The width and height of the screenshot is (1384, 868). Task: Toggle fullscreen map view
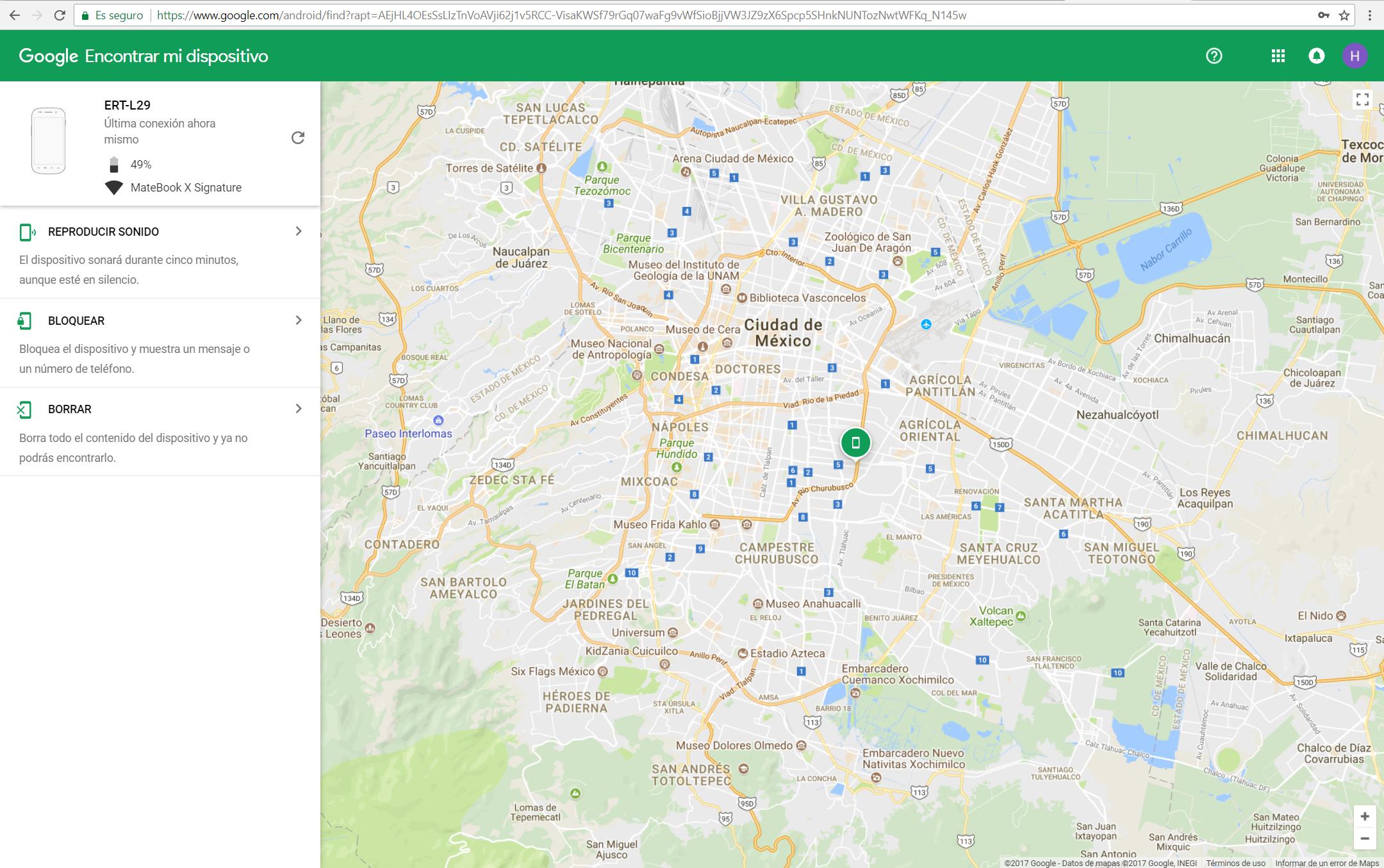1362,99
